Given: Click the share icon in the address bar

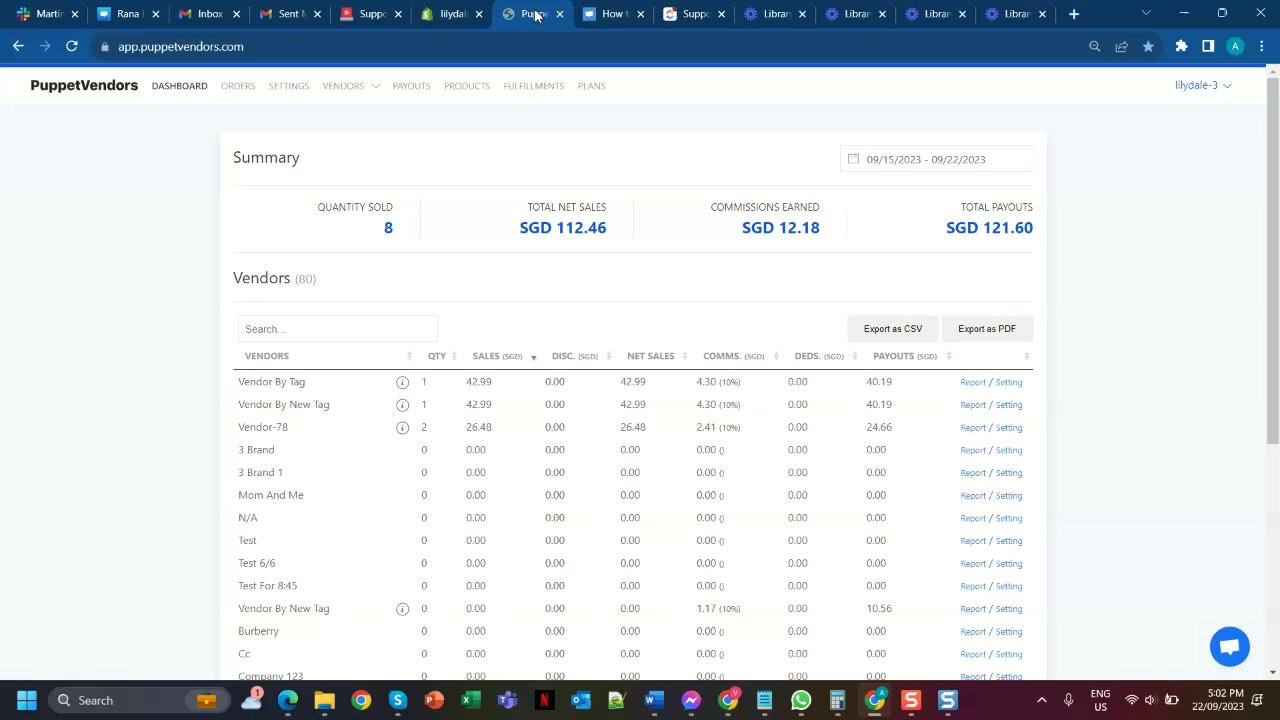Looking at the screenshot, I should tap(1121, 46).
